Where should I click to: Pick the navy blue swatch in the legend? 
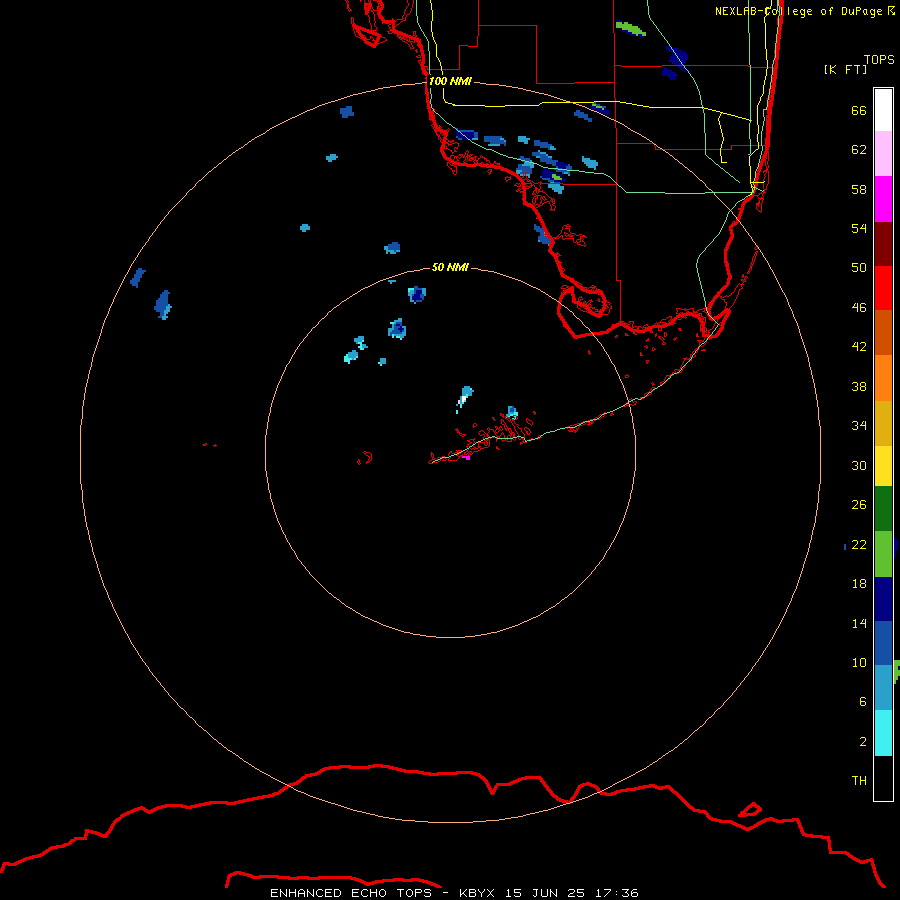tap(883, 599)
